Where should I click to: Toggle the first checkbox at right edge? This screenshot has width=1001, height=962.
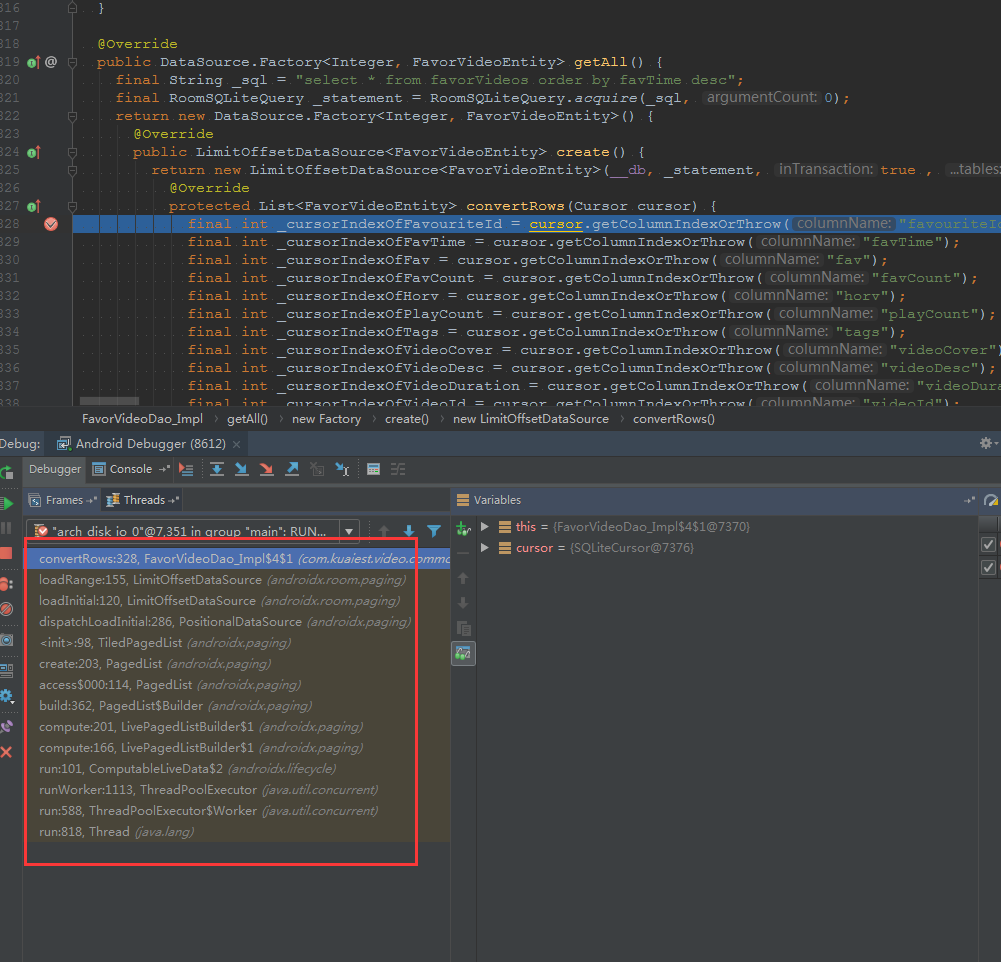[x=988, y=544]
